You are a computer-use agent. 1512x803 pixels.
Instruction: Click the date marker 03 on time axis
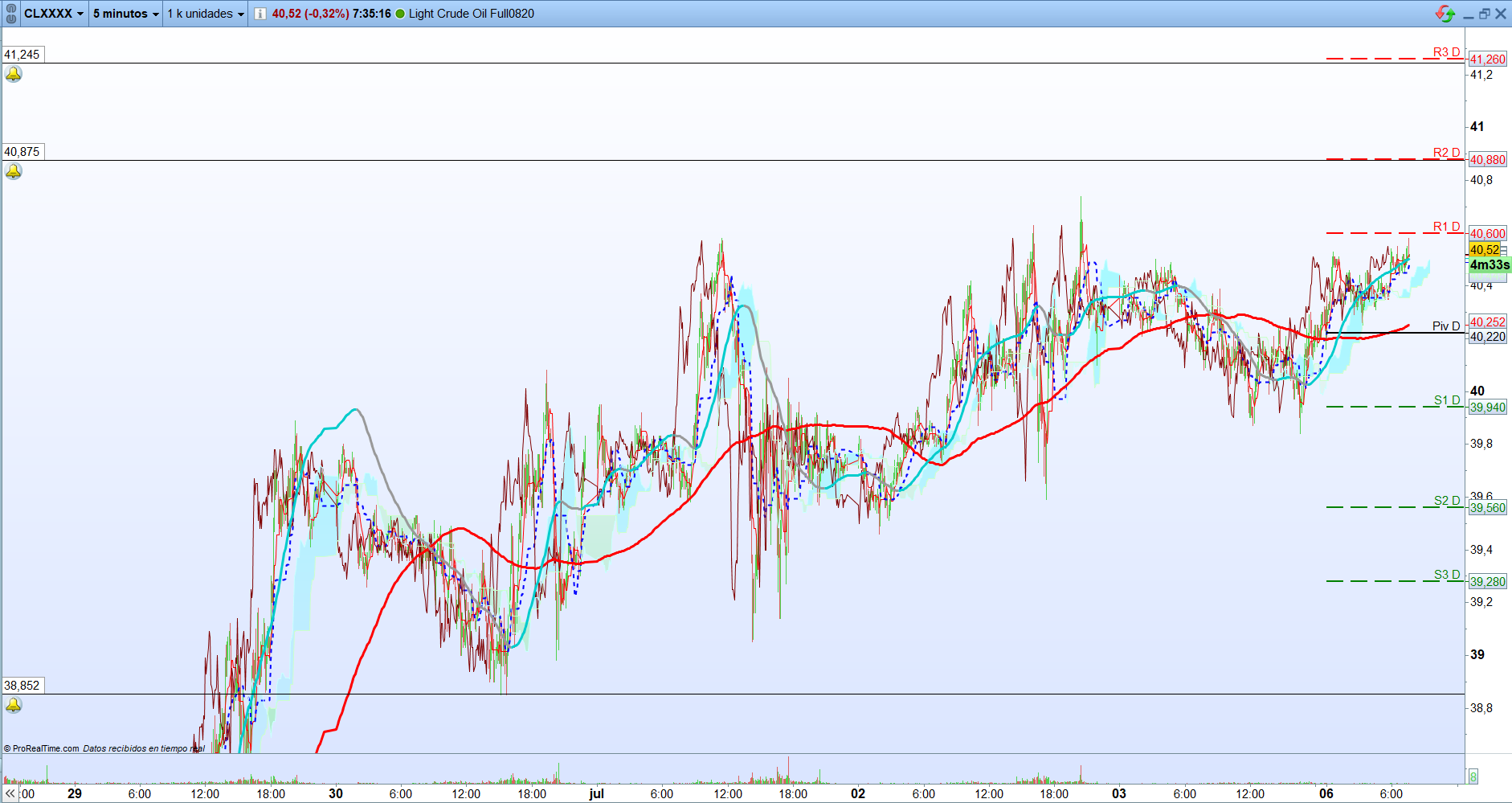[x=1119, y=793]
